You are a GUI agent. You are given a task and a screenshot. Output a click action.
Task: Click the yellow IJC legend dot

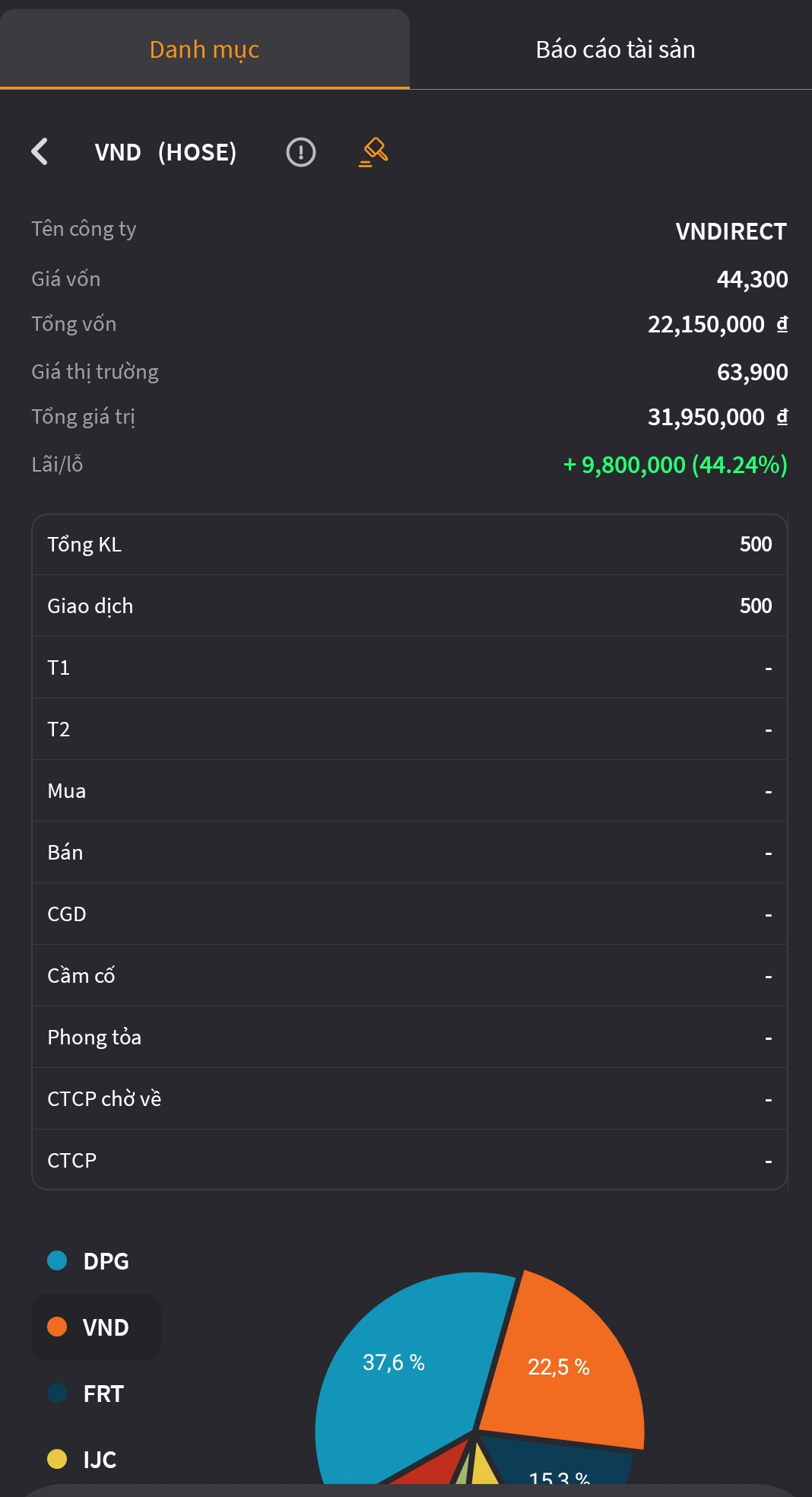57,1459
